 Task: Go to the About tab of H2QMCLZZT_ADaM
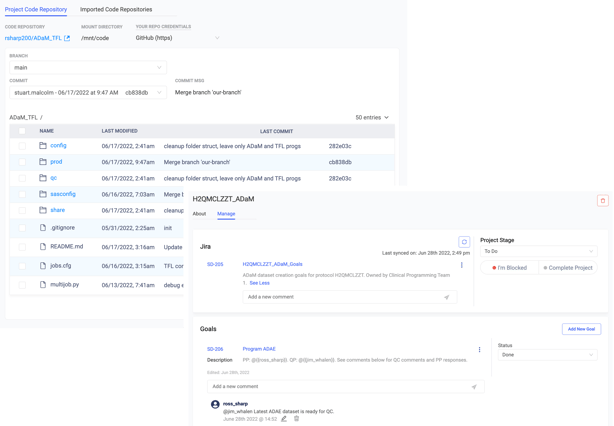[199, 214]
